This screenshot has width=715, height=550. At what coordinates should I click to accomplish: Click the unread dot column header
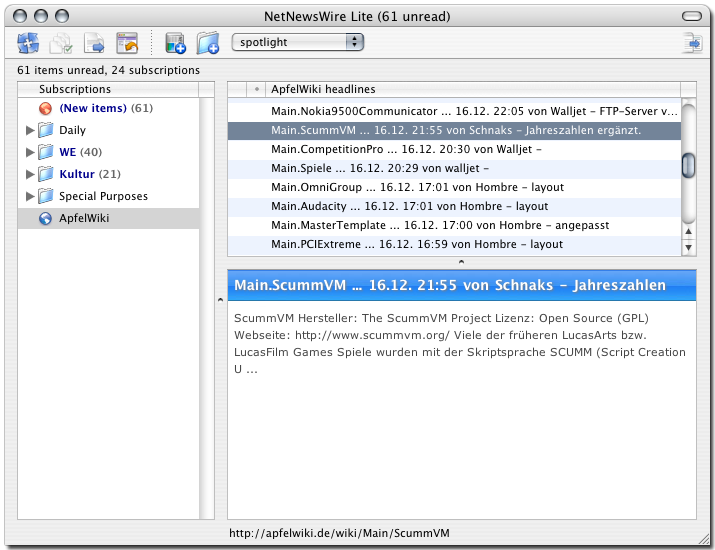point(257,89)
